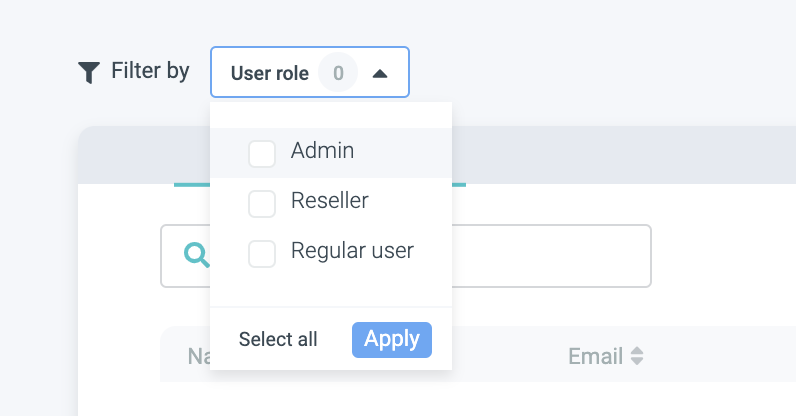796x416 pixels.
Task: Select the Regular user option label
Action: (x=352, y=251)
